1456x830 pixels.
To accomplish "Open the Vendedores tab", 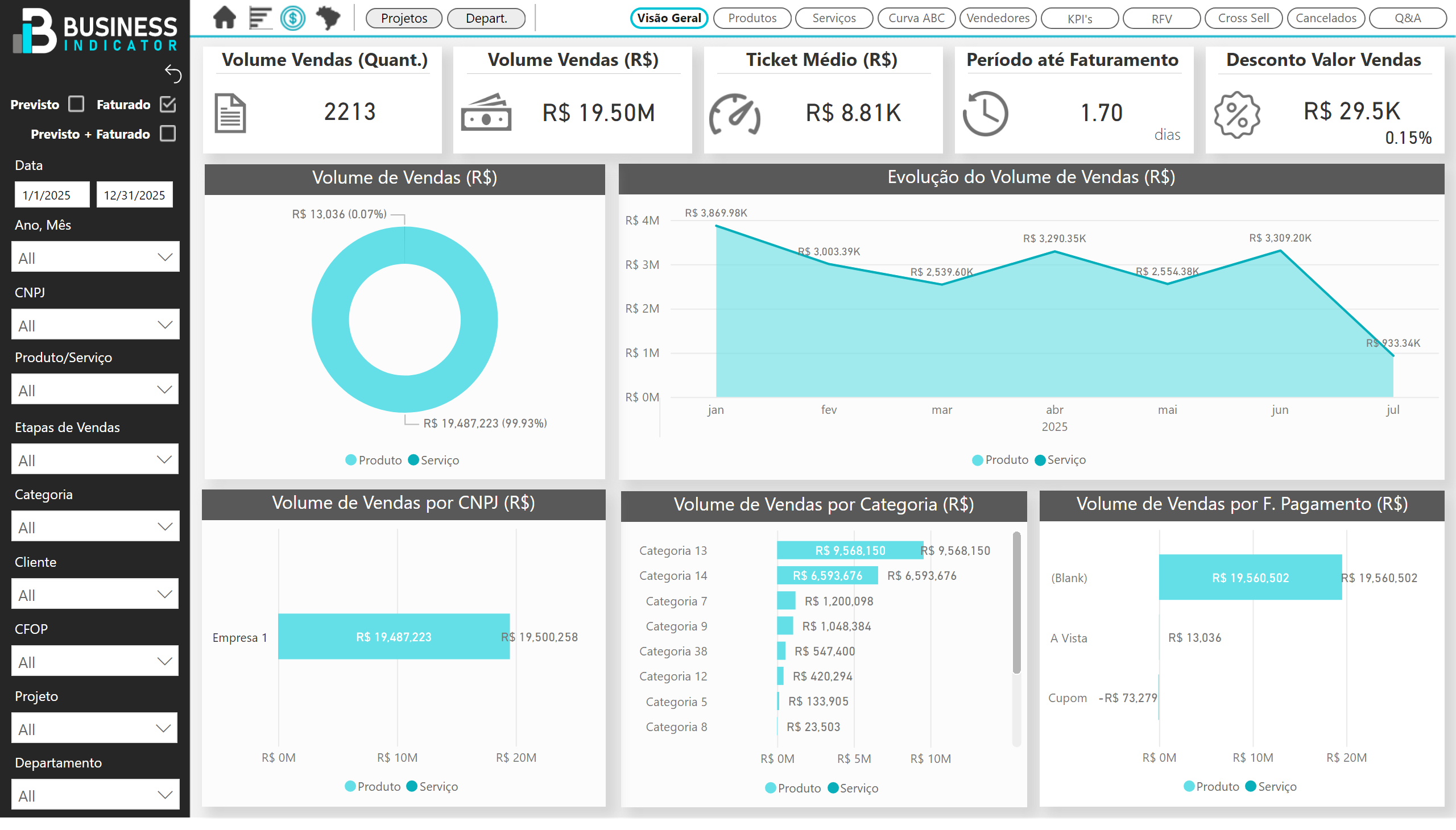I will (998, 18).
